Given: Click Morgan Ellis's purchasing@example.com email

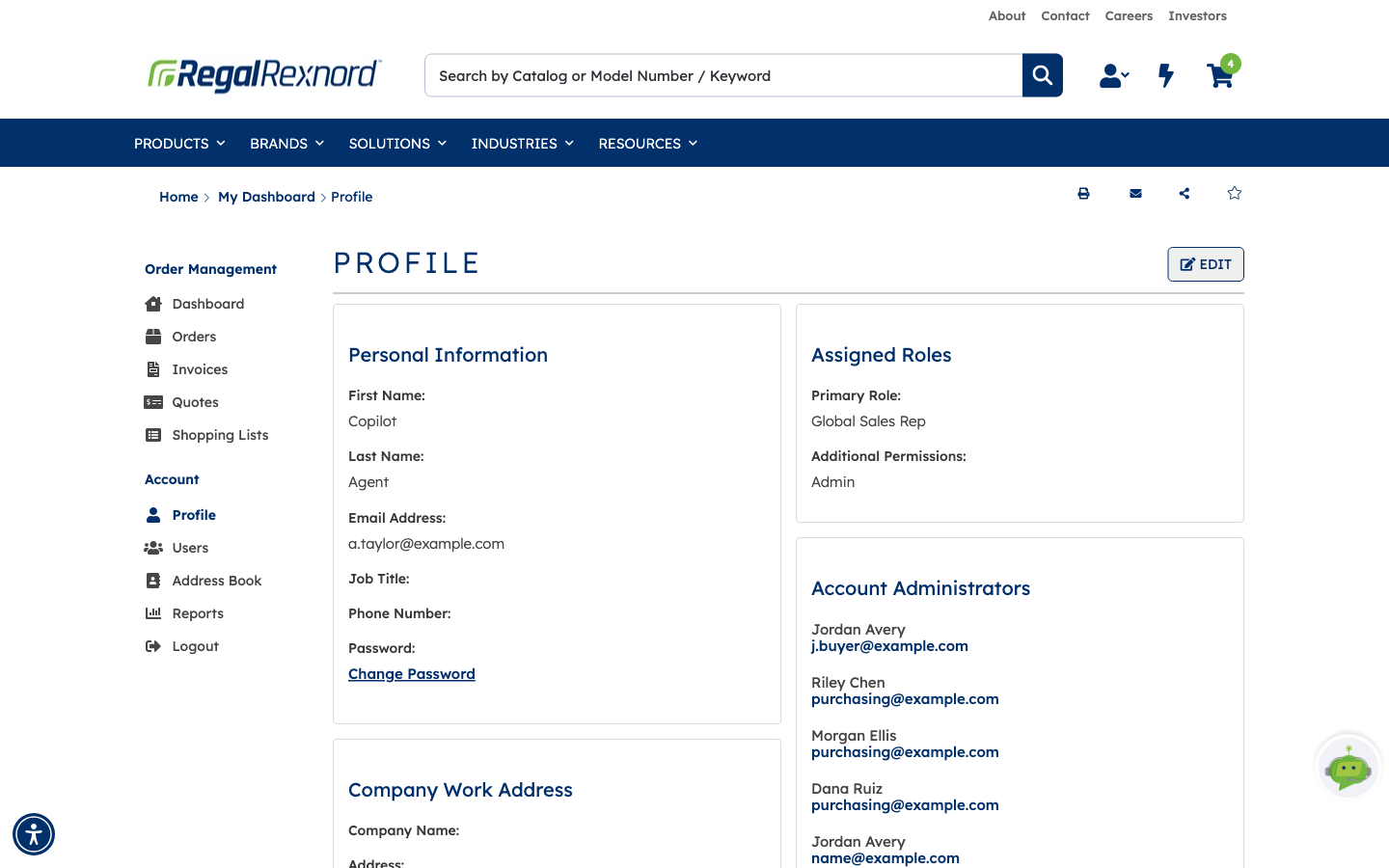Looking at the screenshot, I should click(x=905, y=752).
